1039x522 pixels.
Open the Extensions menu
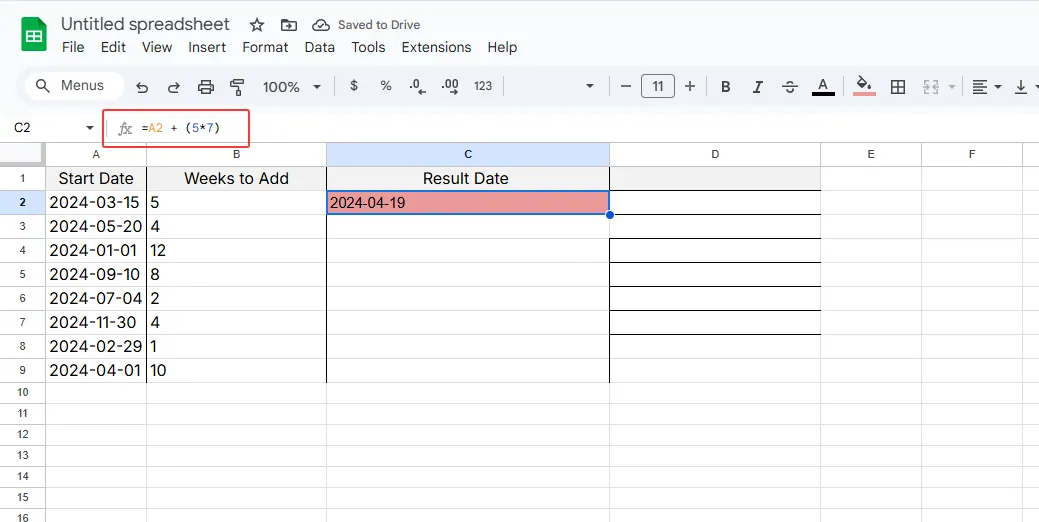point(436,47)
